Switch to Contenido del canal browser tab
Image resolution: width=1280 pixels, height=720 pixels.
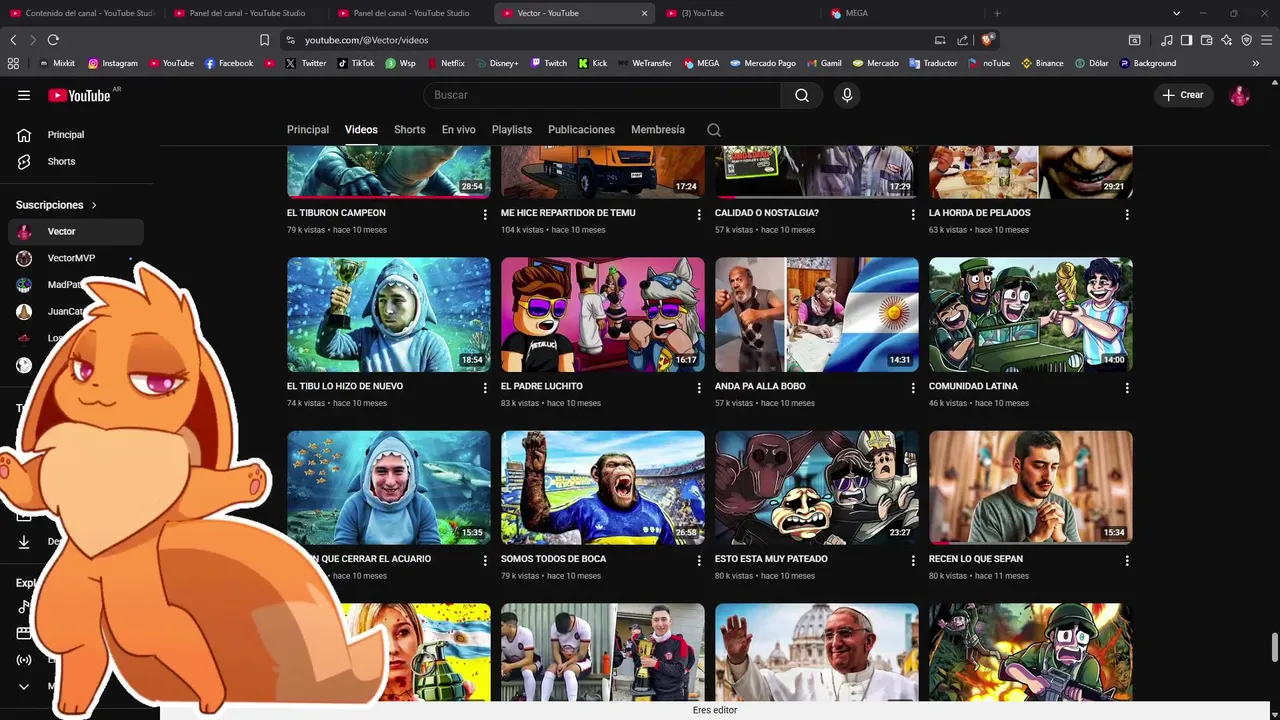tap(82, 13)
